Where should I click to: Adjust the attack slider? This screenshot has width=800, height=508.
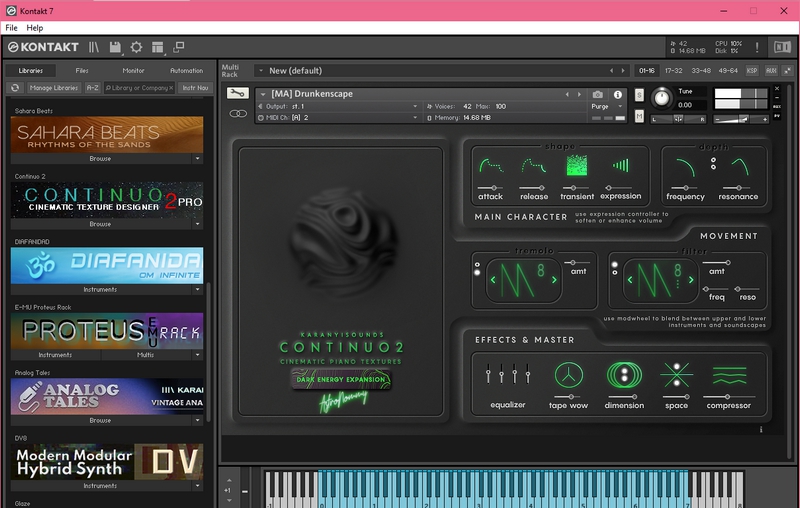click(490, 187)
